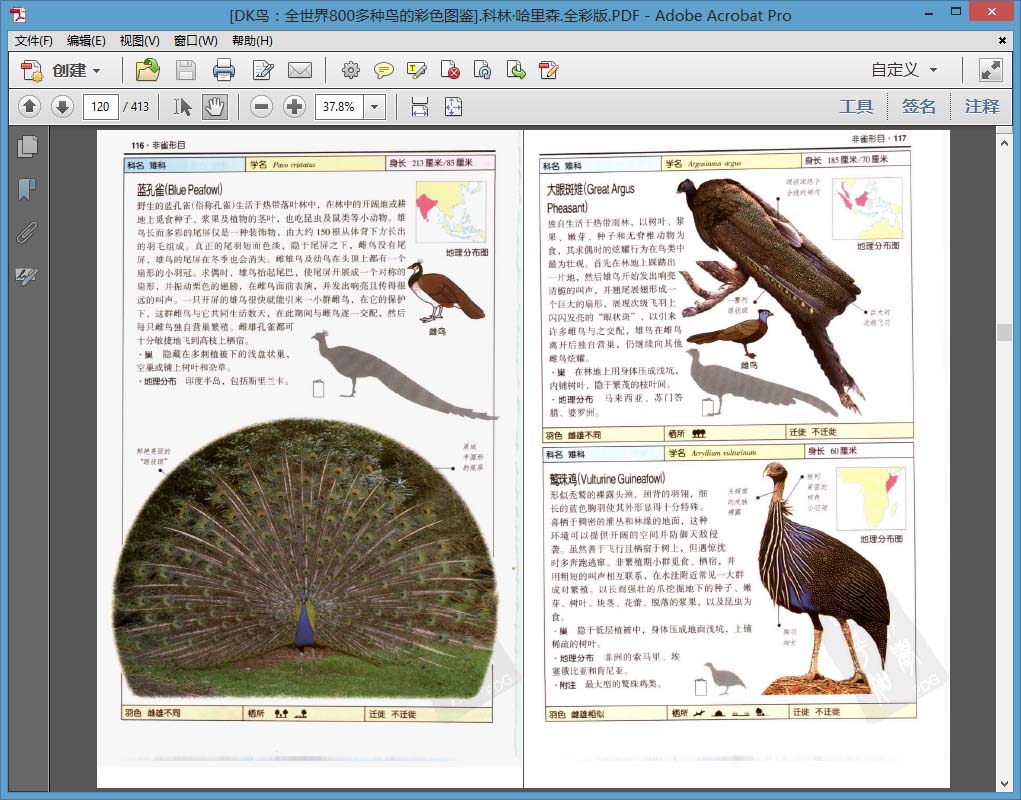
Task: Expand the 自定义 toolbar dropdown
Action: click(x=933, y=70)
